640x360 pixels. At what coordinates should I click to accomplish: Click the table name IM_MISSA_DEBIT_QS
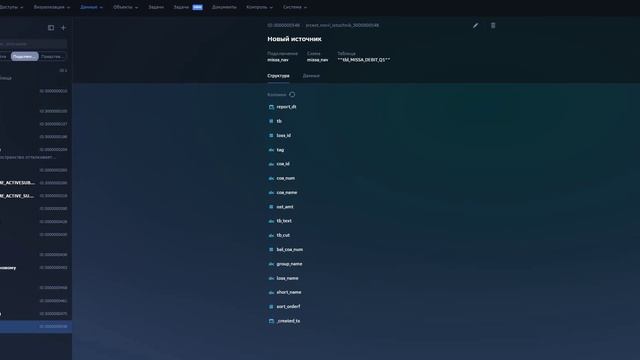pyautogui.click(x=364, y=60)
